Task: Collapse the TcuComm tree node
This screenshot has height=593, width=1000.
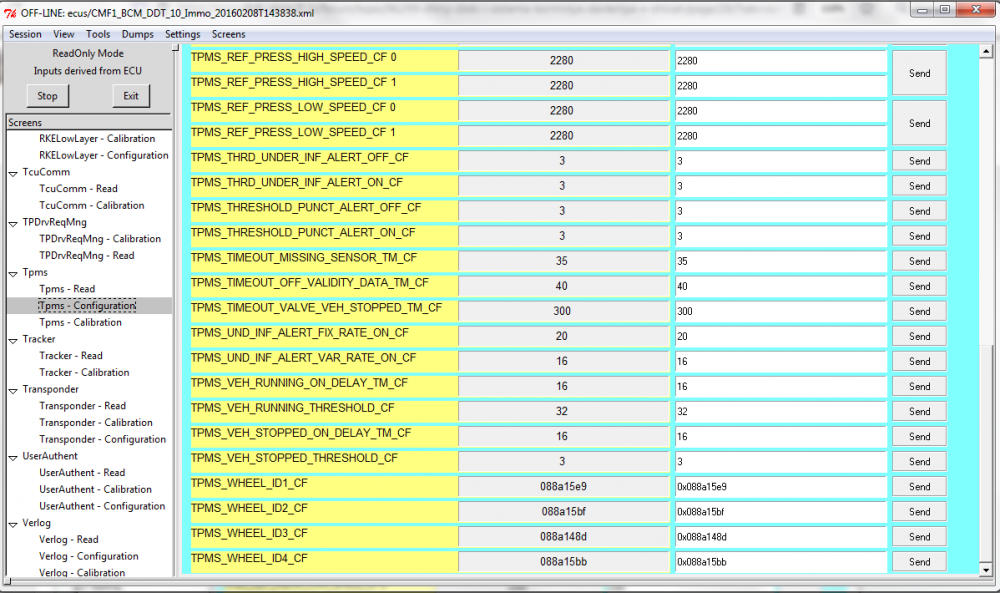Action: point(13,173)
